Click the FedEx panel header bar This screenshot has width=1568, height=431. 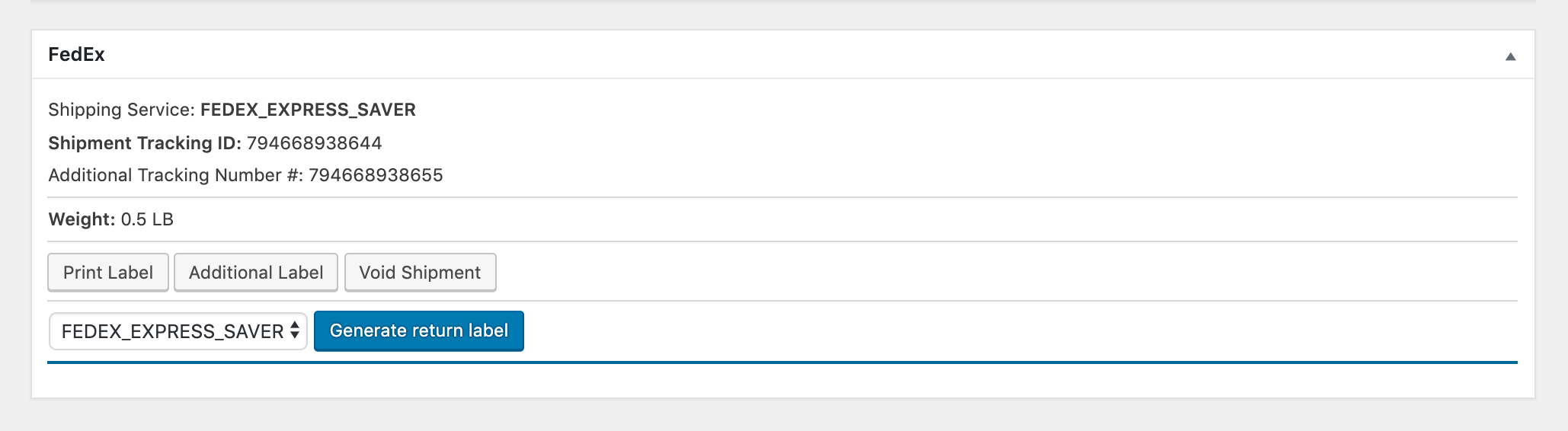[x=782, y=55]
